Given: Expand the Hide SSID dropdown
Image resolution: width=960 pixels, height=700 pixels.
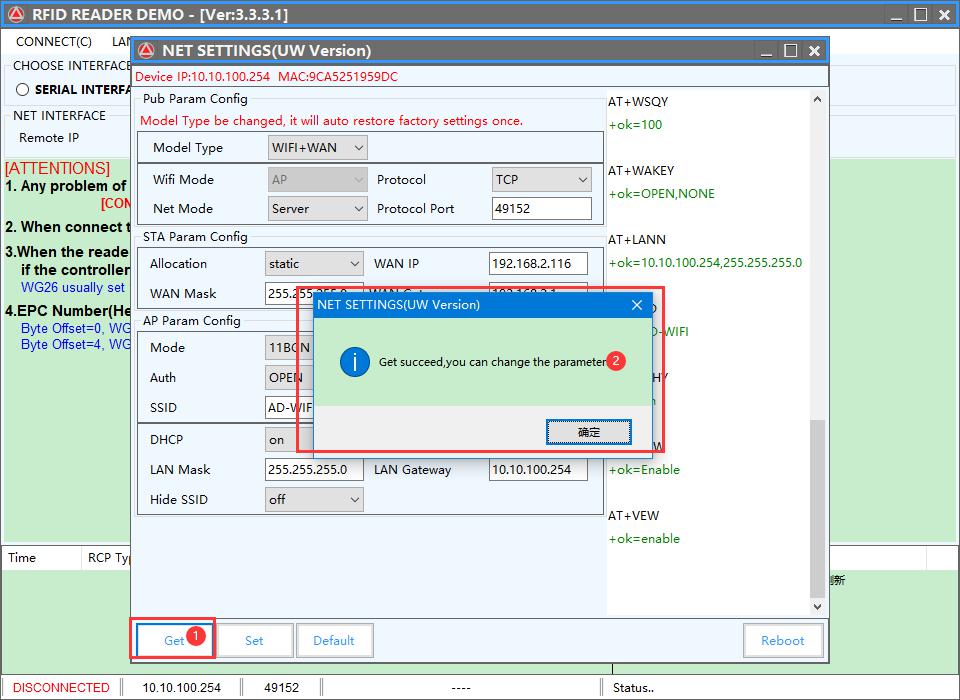Looking at the screenshot, I should [314, 500].
